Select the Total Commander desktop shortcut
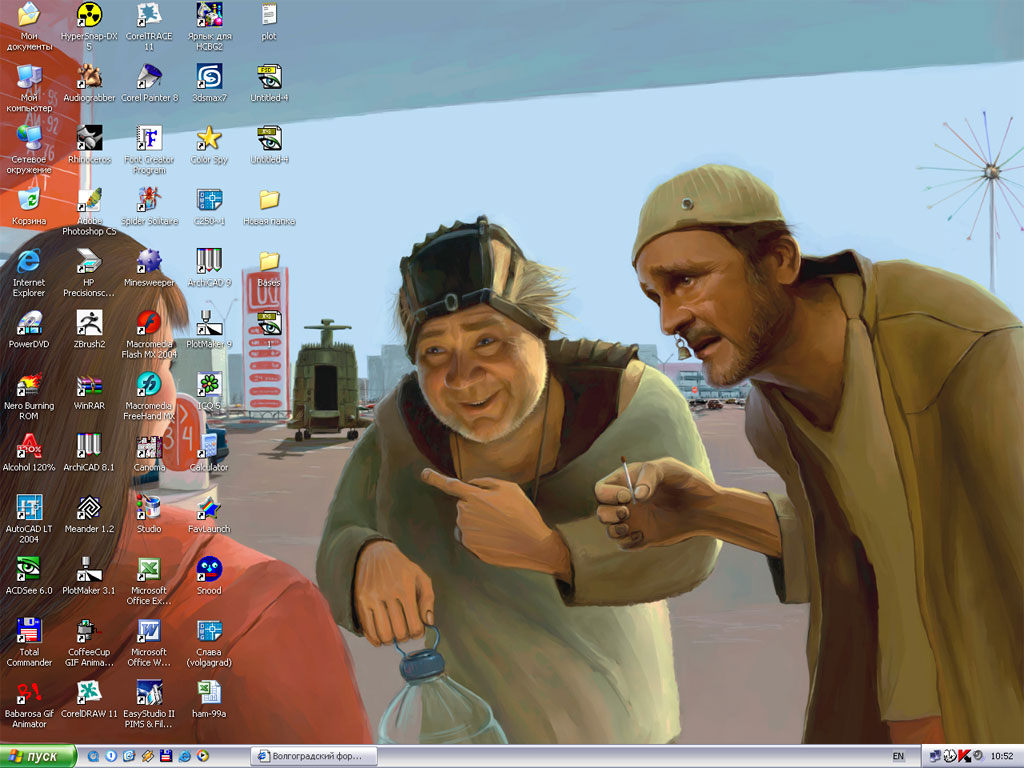This screenshot has height=768, width=1024. pos(29,631)
